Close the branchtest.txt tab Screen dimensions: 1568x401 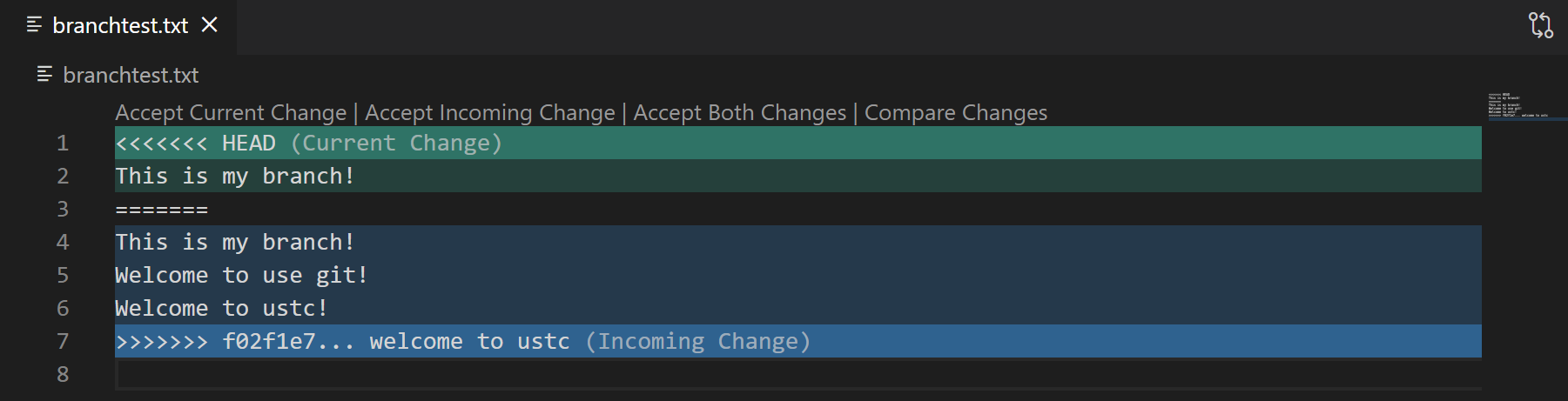coord(210,25)
